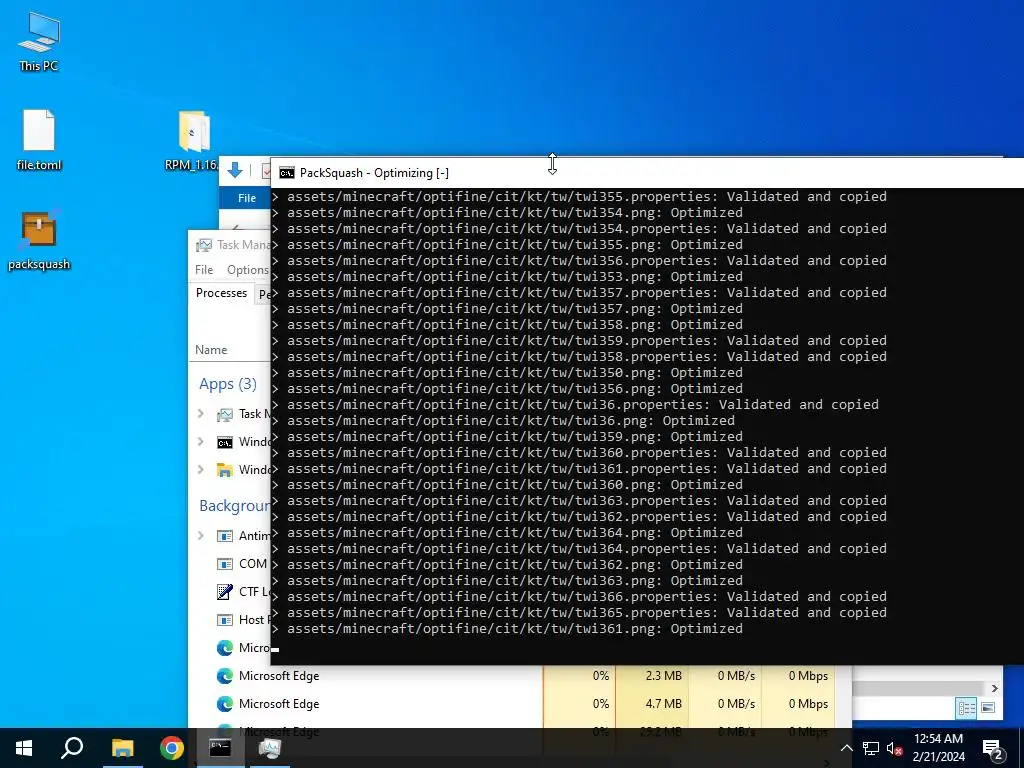Select the Windows Explorer process folder icon
Viewport: 1024px width, 768px height.
coord(225,470)
